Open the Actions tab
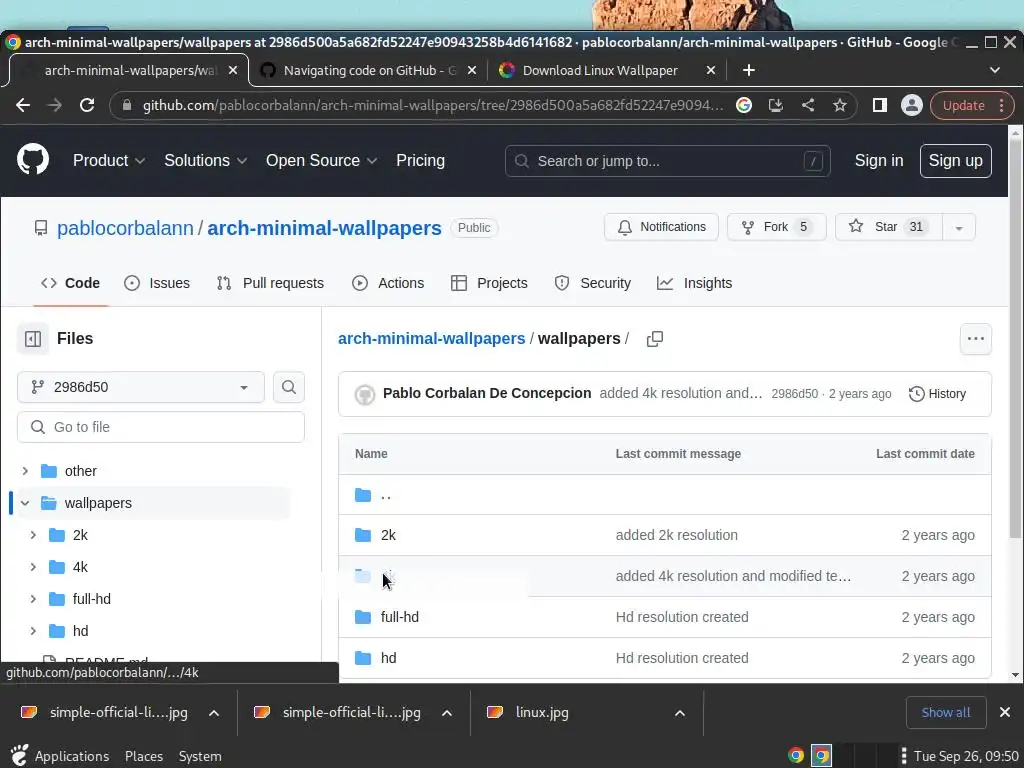 (x=388, y=283)
